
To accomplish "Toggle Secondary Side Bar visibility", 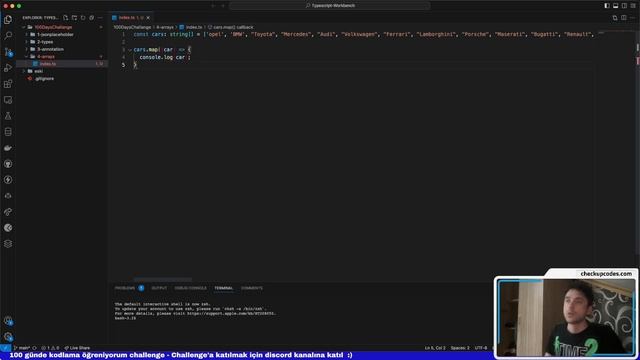I will coord(624,6).
